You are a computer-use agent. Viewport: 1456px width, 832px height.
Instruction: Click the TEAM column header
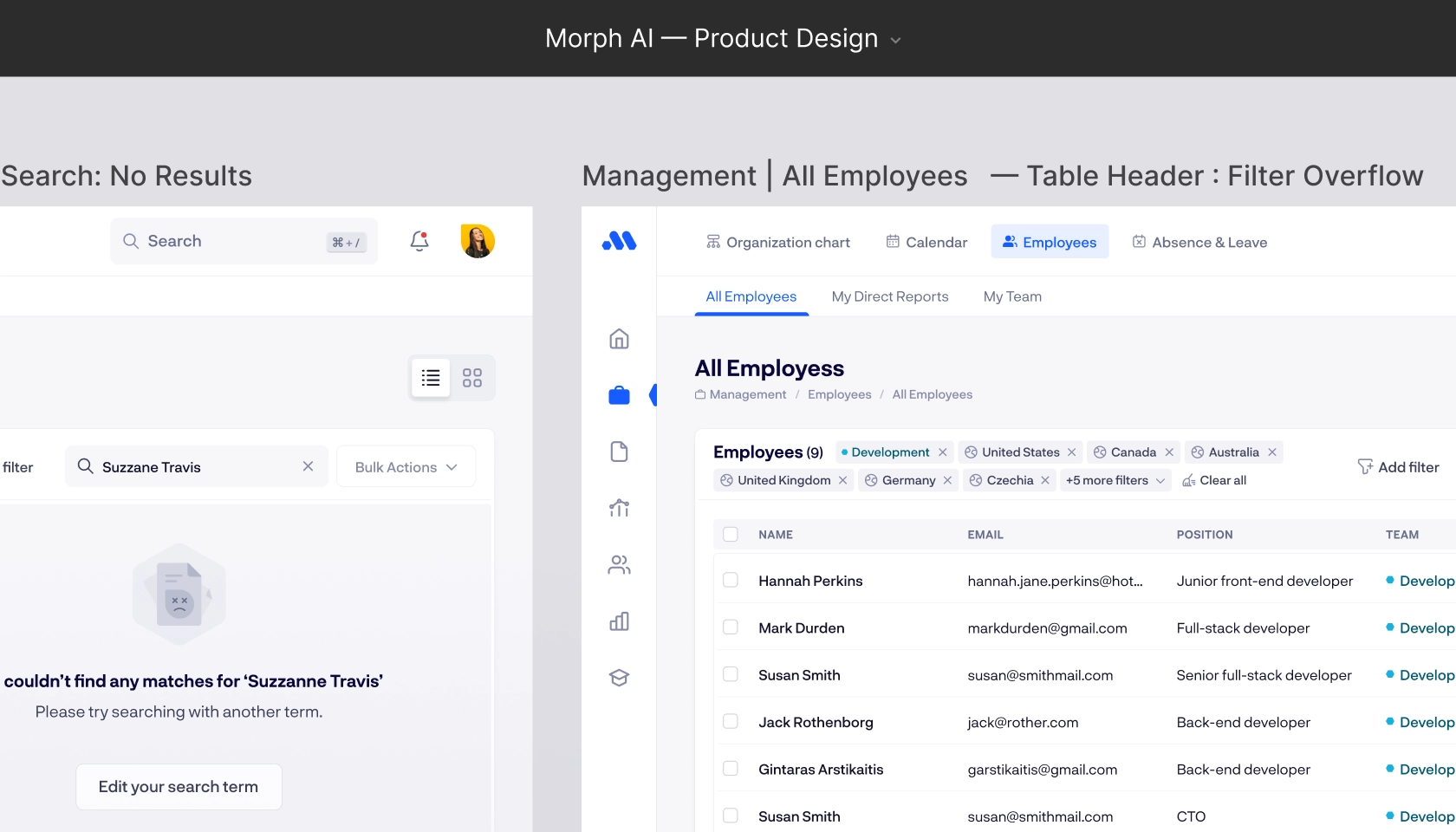[1402, 535]
